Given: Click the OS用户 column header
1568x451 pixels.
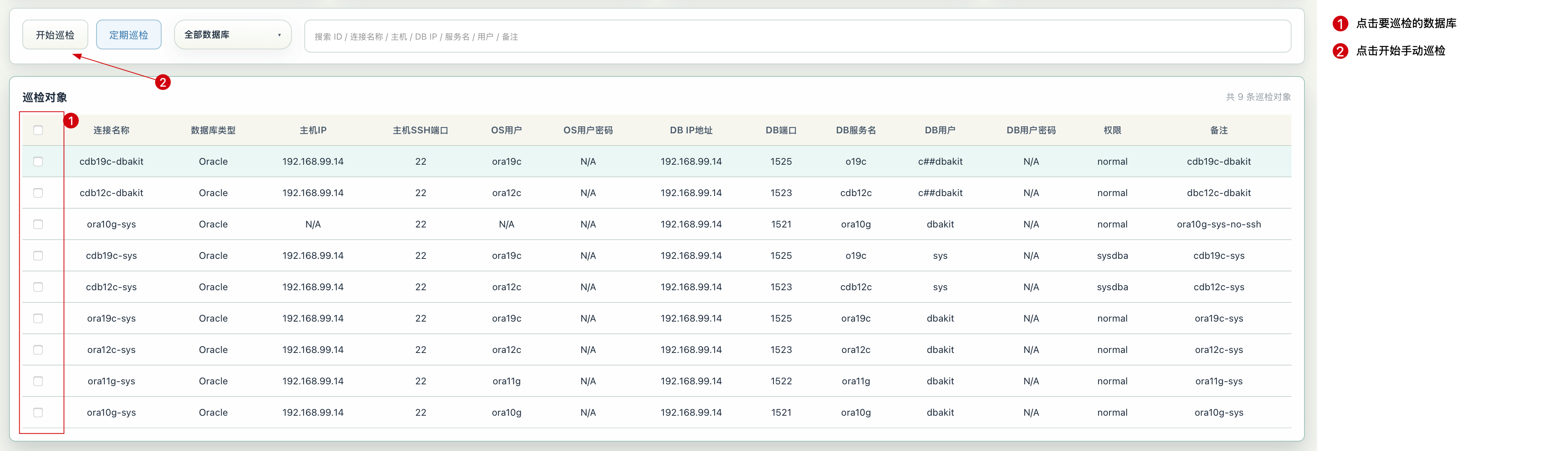Looking at the screenshot, I should (x=506, y=130).
